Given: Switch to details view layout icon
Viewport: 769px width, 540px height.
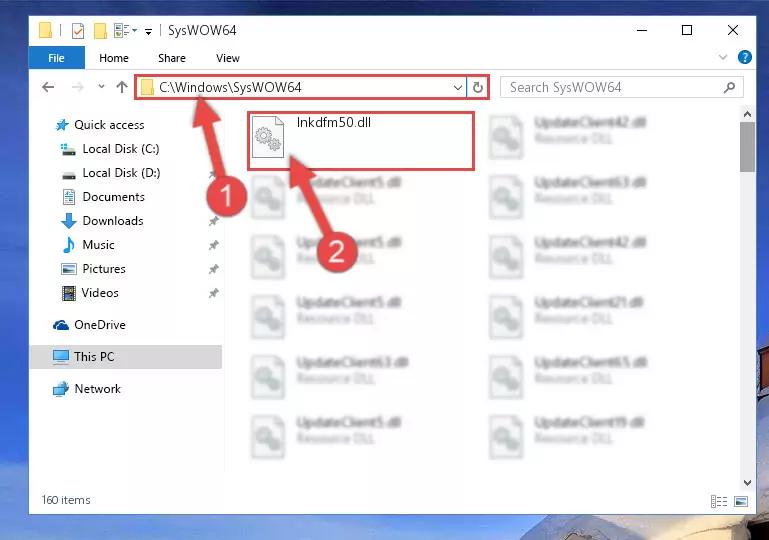Looking at the screenshot, I should [x=719, y=501].
